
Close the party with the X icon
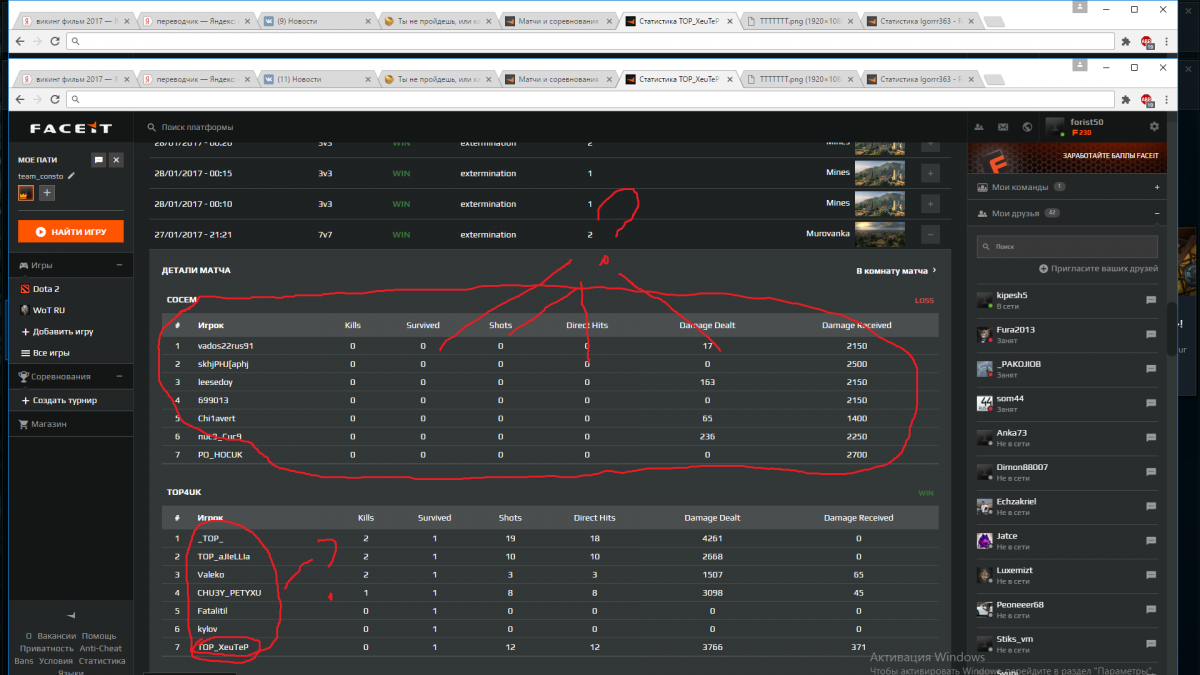tap(116, 160)
